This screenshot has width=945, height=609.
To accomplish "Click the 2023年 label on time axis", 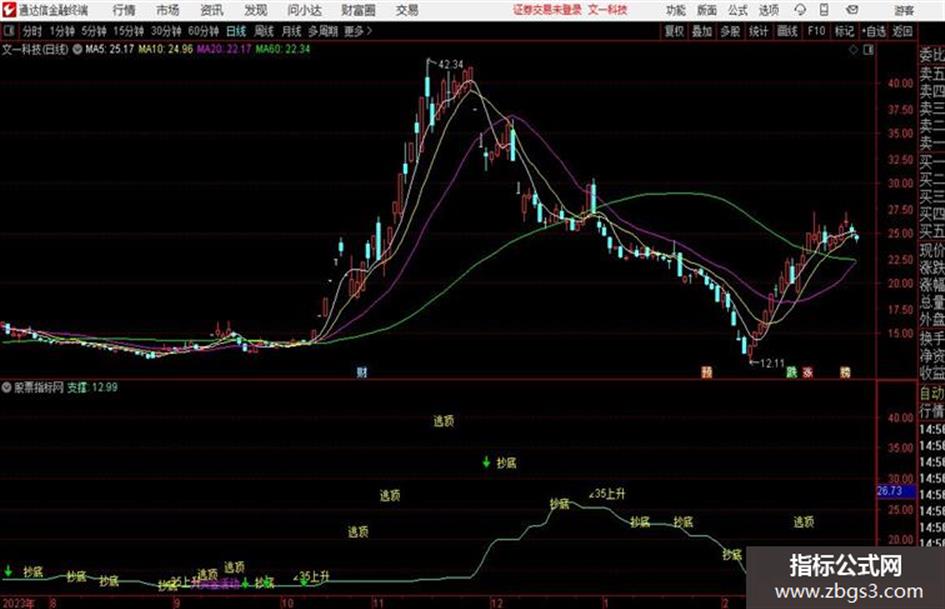I will pos(18,602).
